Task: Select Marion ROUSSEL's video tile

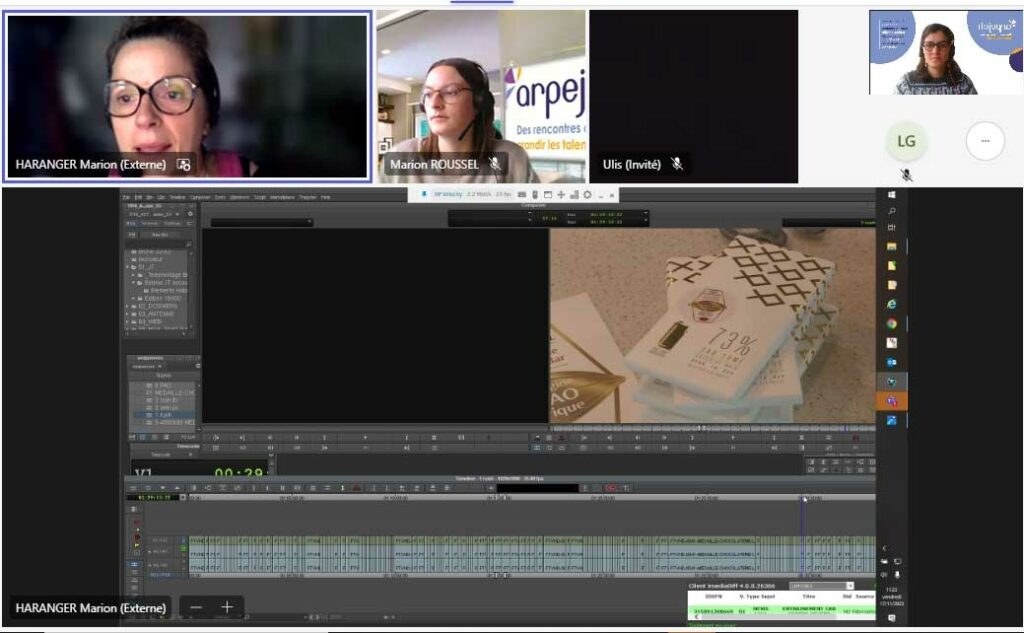Action: 481,96
